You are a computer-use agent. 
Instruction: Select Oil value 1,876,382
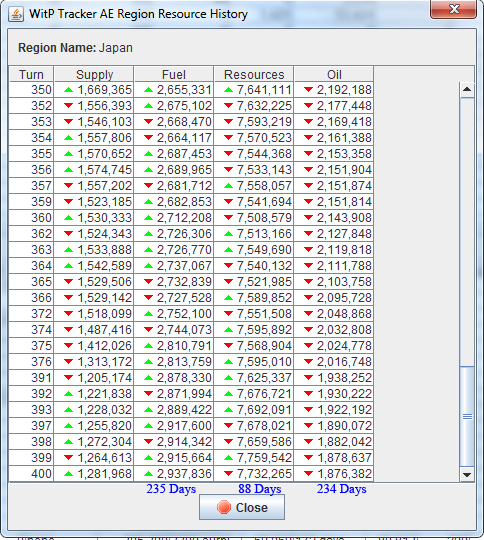pyautogui.click(x=334, y=474)
